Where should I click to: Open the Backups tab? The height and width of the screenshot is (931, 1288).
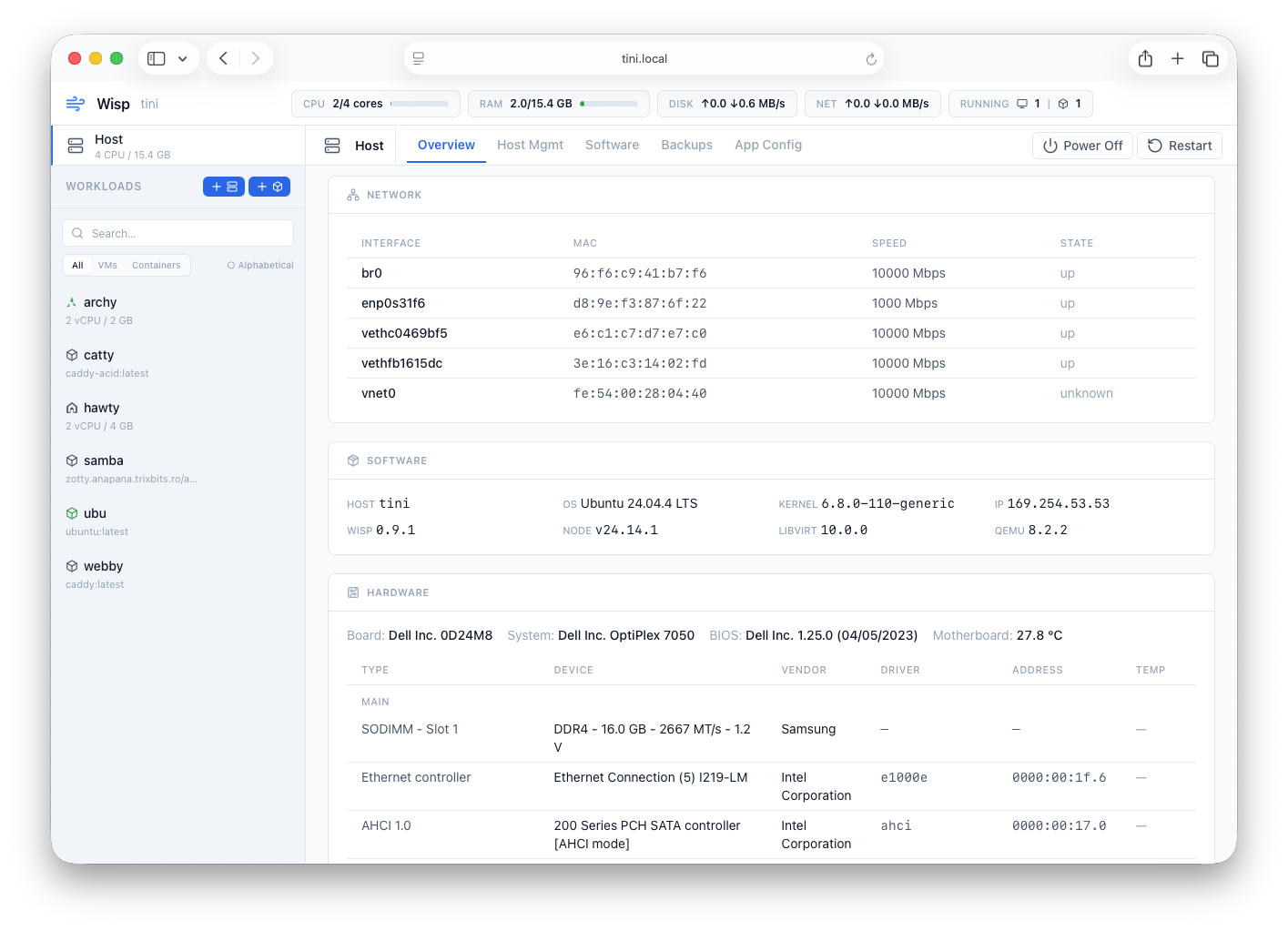point(686,145)
